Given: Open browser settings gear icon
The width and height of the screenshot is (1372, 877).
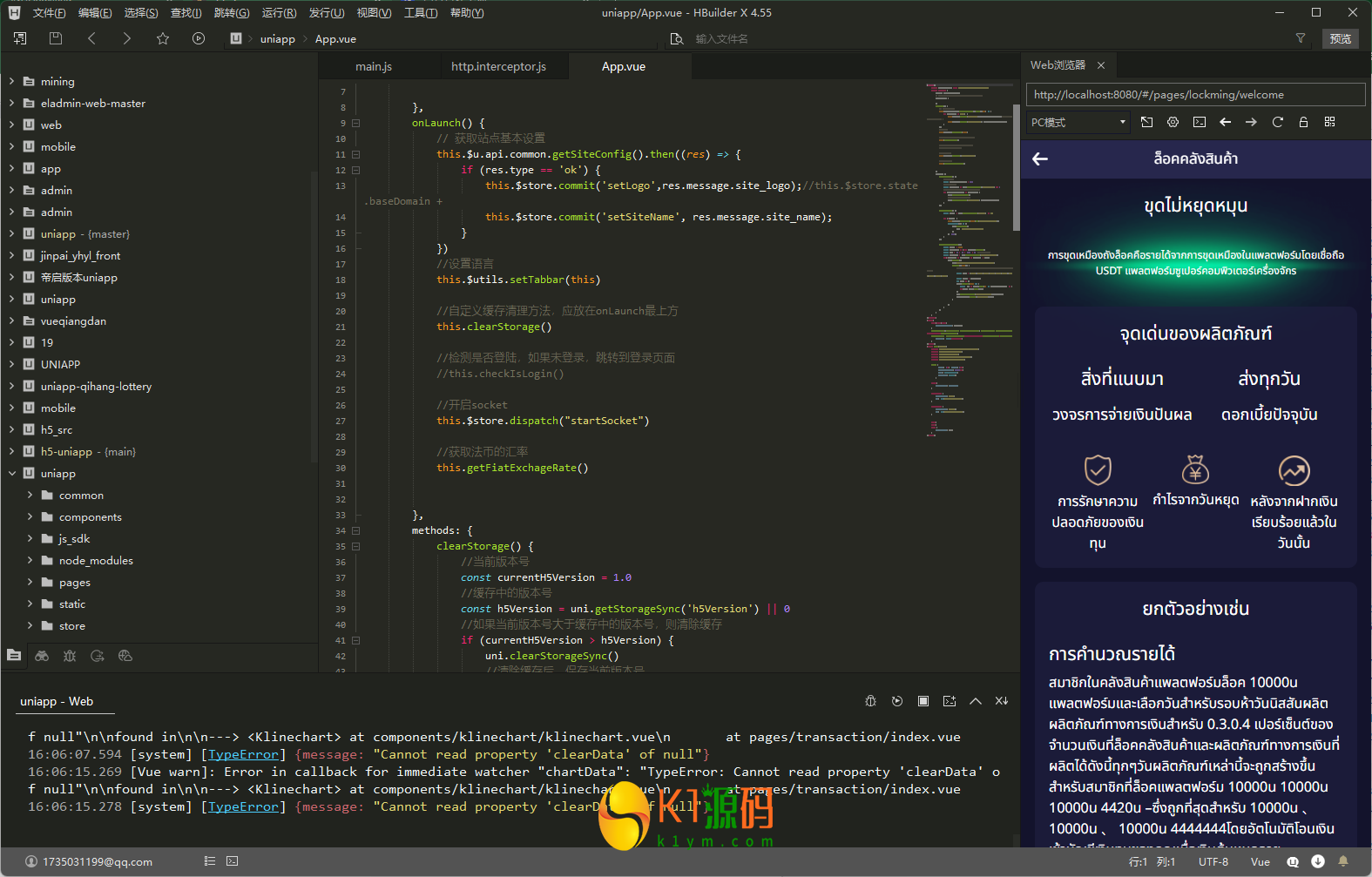Looking at the screenshot, I should 1173,122.
